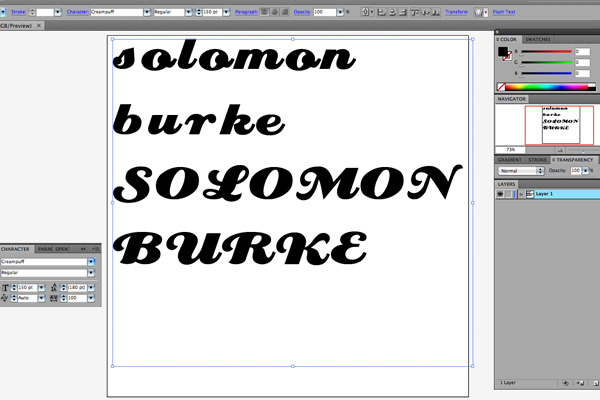This screenshot has width=600, height=400.
Task: Click create new sublayer icon
Action: [580, 383]
